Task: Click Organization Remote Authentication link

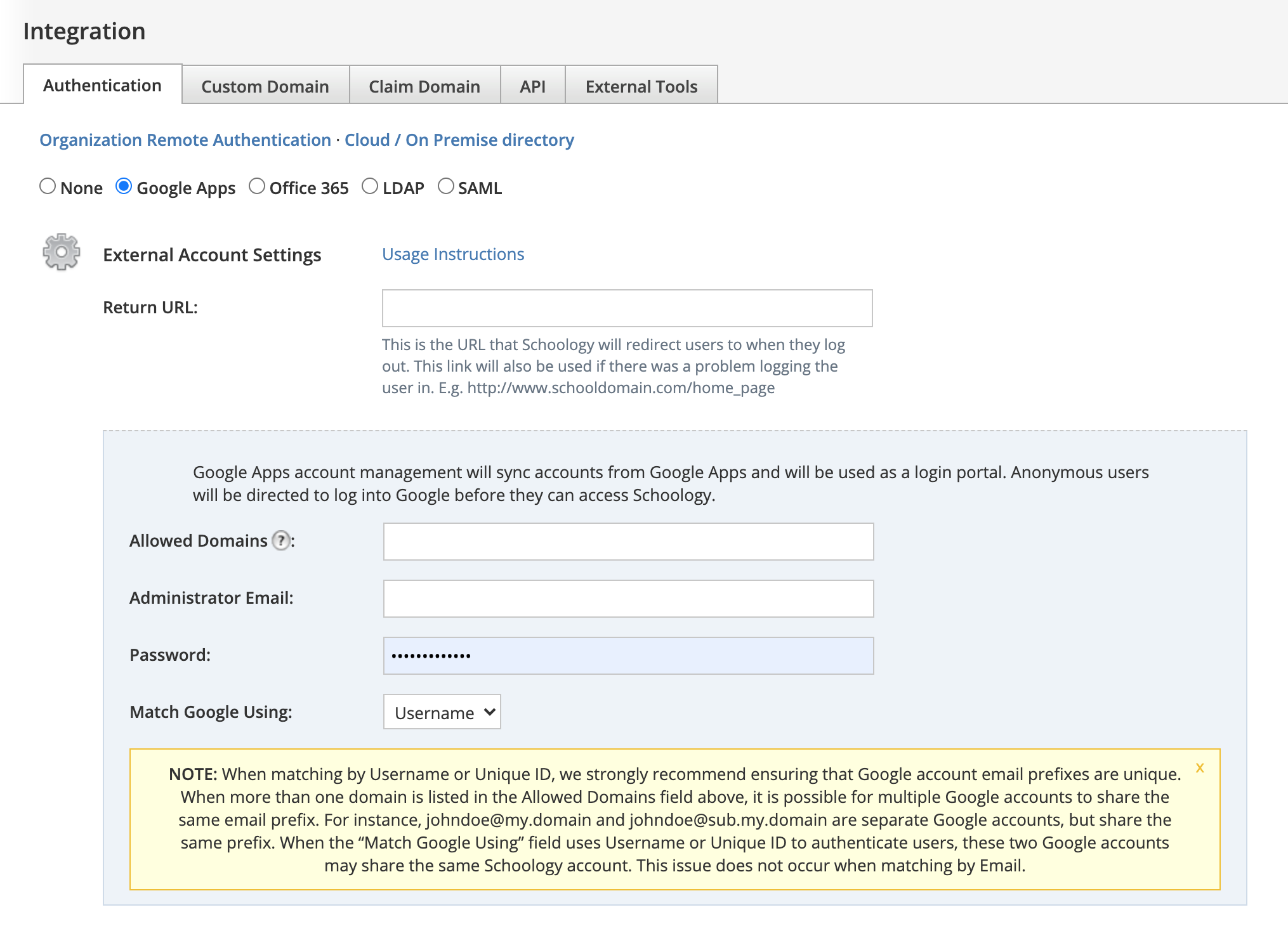Action: click(185, 140)
